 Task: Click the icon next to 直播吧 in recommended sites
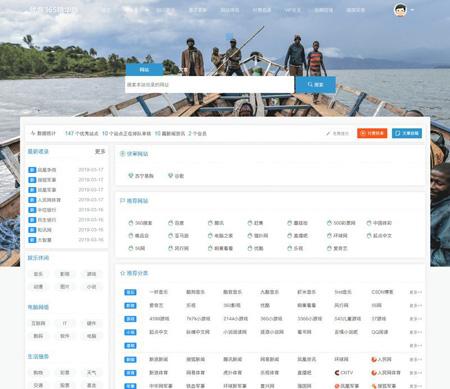[x=290, y=235]
